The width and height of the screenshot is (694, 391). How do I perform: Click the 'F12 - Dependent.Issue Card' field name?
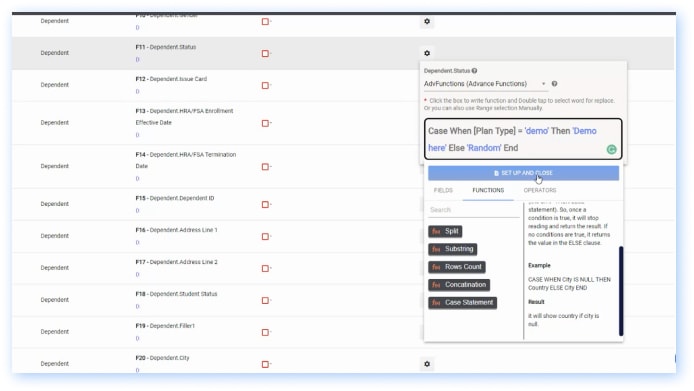click(171, 79)
